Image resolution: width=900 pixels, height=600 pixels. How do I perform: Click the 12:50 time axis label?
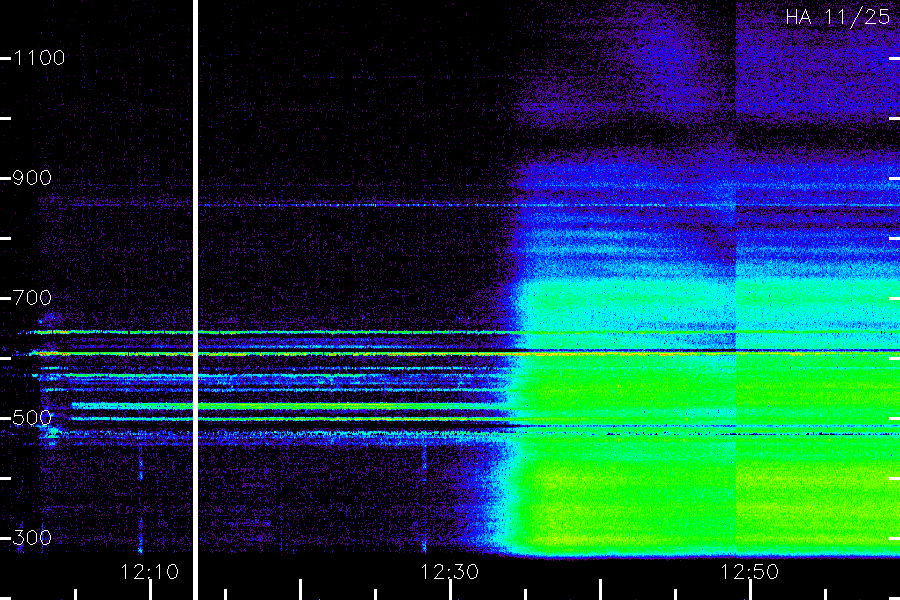coord(750,572)
